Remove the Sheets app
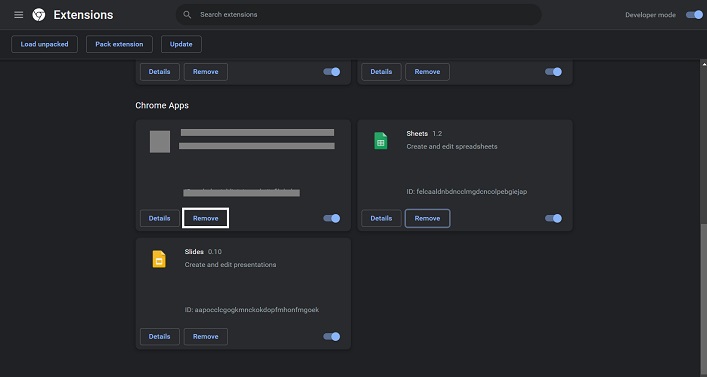 [x=427, y=218]
